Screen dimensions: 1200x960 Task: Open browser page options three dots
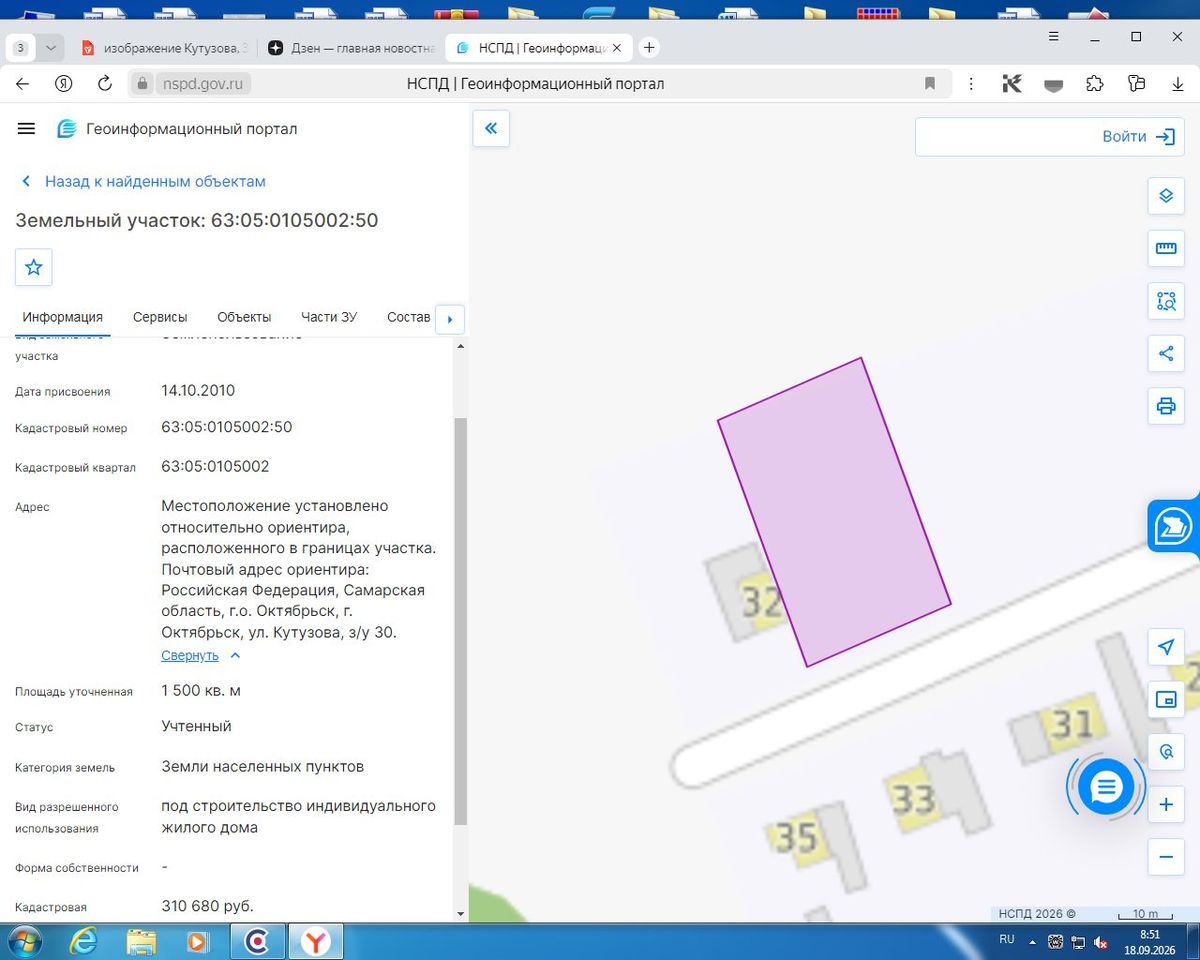coord(972,84)
